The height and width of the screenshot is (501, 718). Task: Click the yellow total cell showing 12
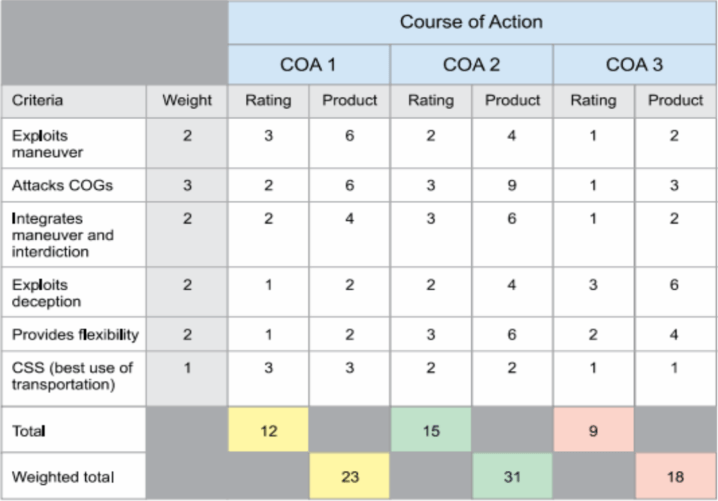click(x=268, y=430)
